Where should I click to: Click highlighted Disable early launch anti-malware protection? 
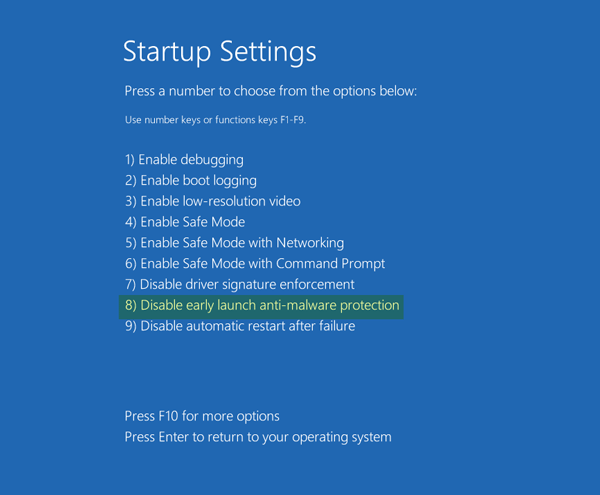[262, 305]
